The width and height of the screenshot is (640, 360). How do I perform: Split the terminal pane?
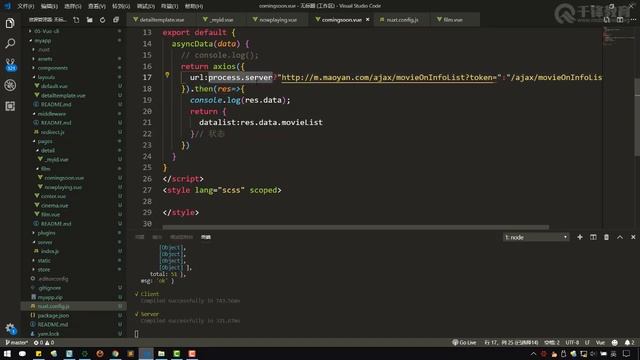(593, 237)
